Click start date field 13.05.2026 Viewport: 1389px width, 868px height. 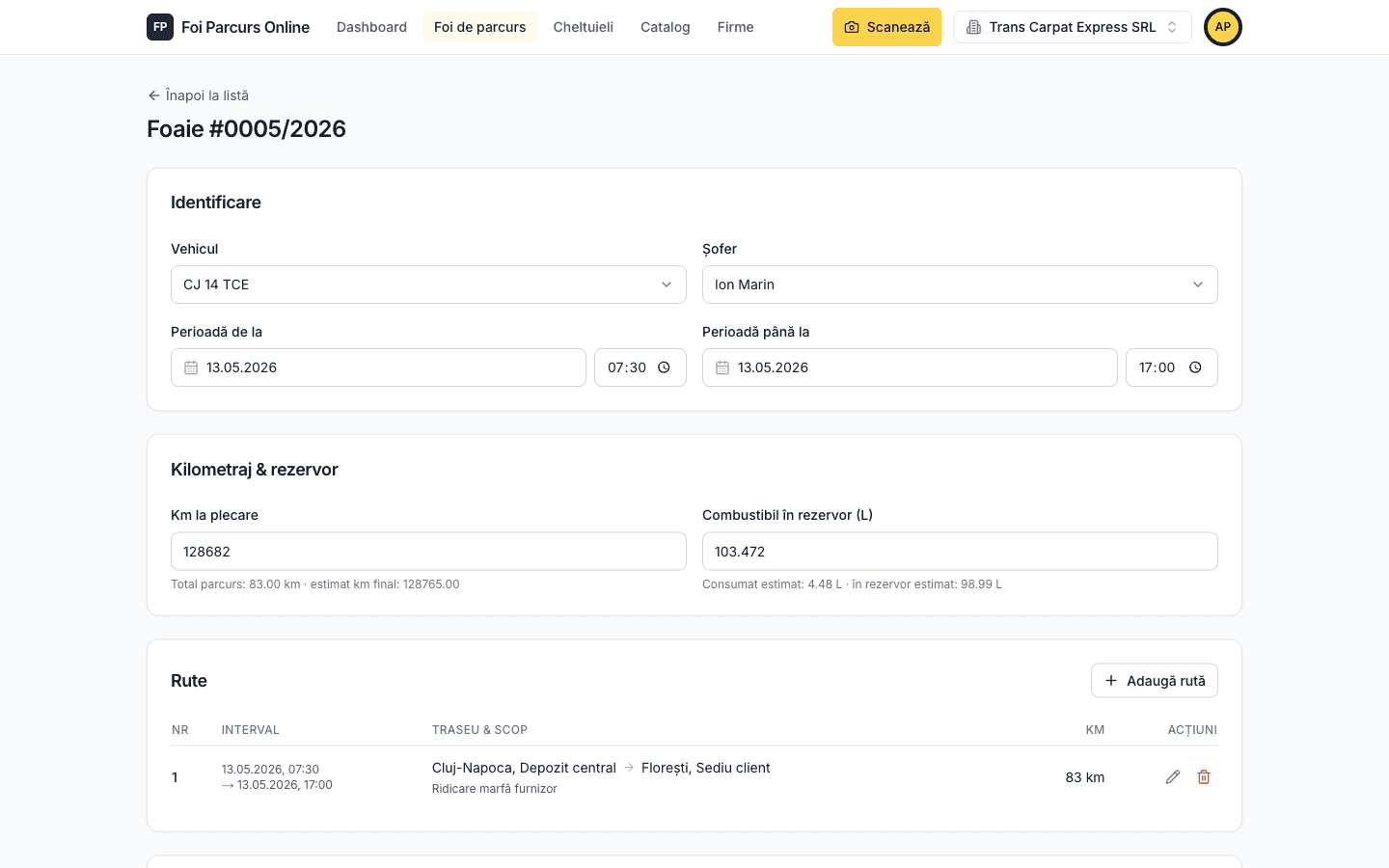tap(378, 367)
